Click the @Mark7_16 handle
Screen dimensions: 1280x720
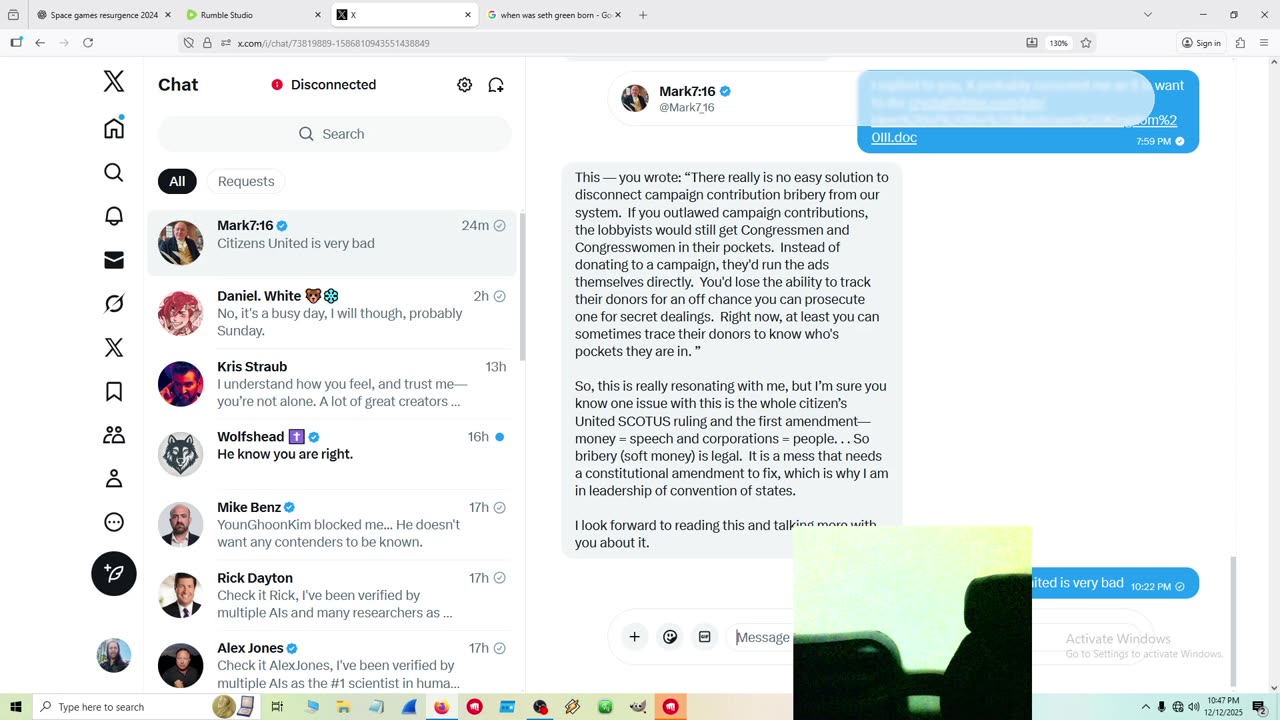(687, 108)
